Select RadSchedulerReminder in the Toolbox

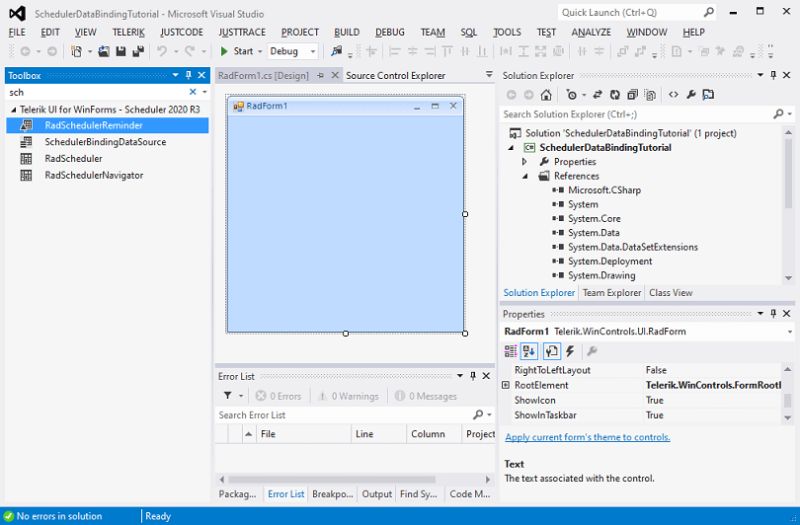coord(108,126)
